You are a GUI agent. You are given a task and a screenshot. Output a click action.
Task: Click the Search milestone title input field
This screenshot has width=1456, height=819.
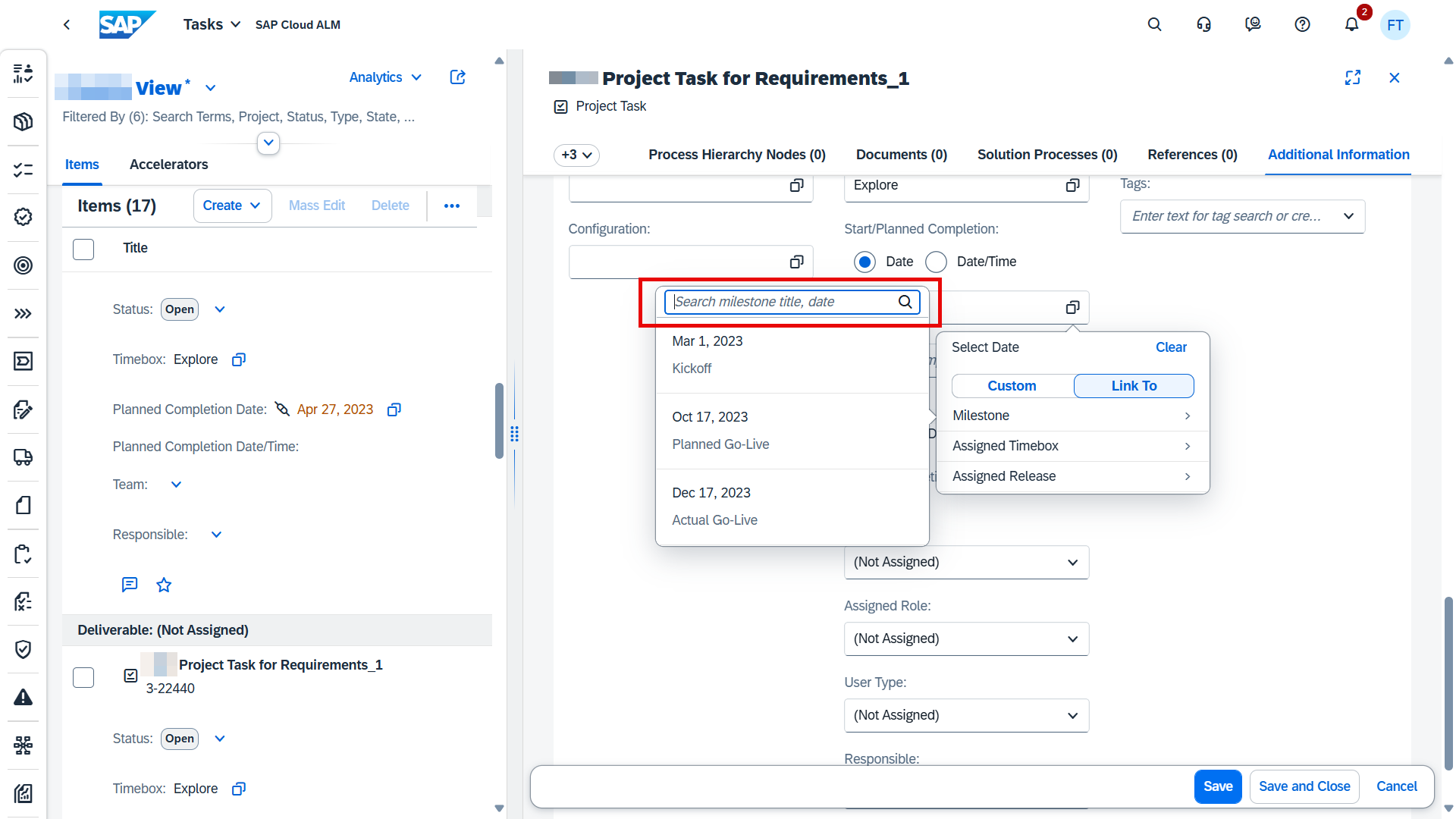(783, 302)
